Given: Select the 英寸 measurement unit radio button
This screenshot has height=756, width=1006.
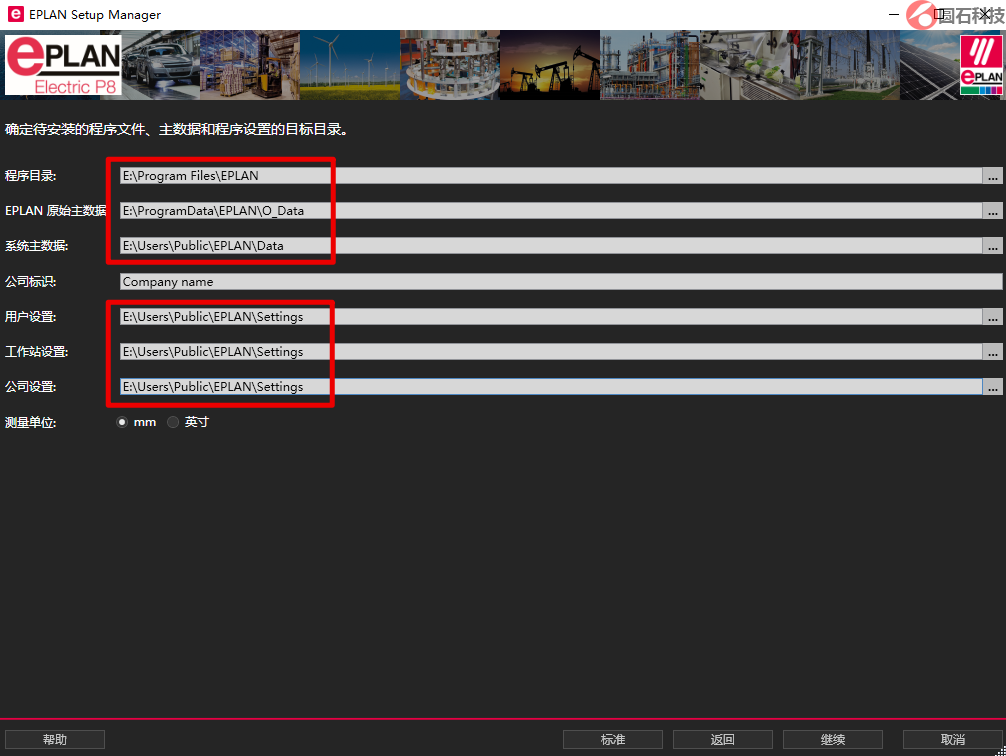Looking at the screenshot, I should click(x=173, y=422).
